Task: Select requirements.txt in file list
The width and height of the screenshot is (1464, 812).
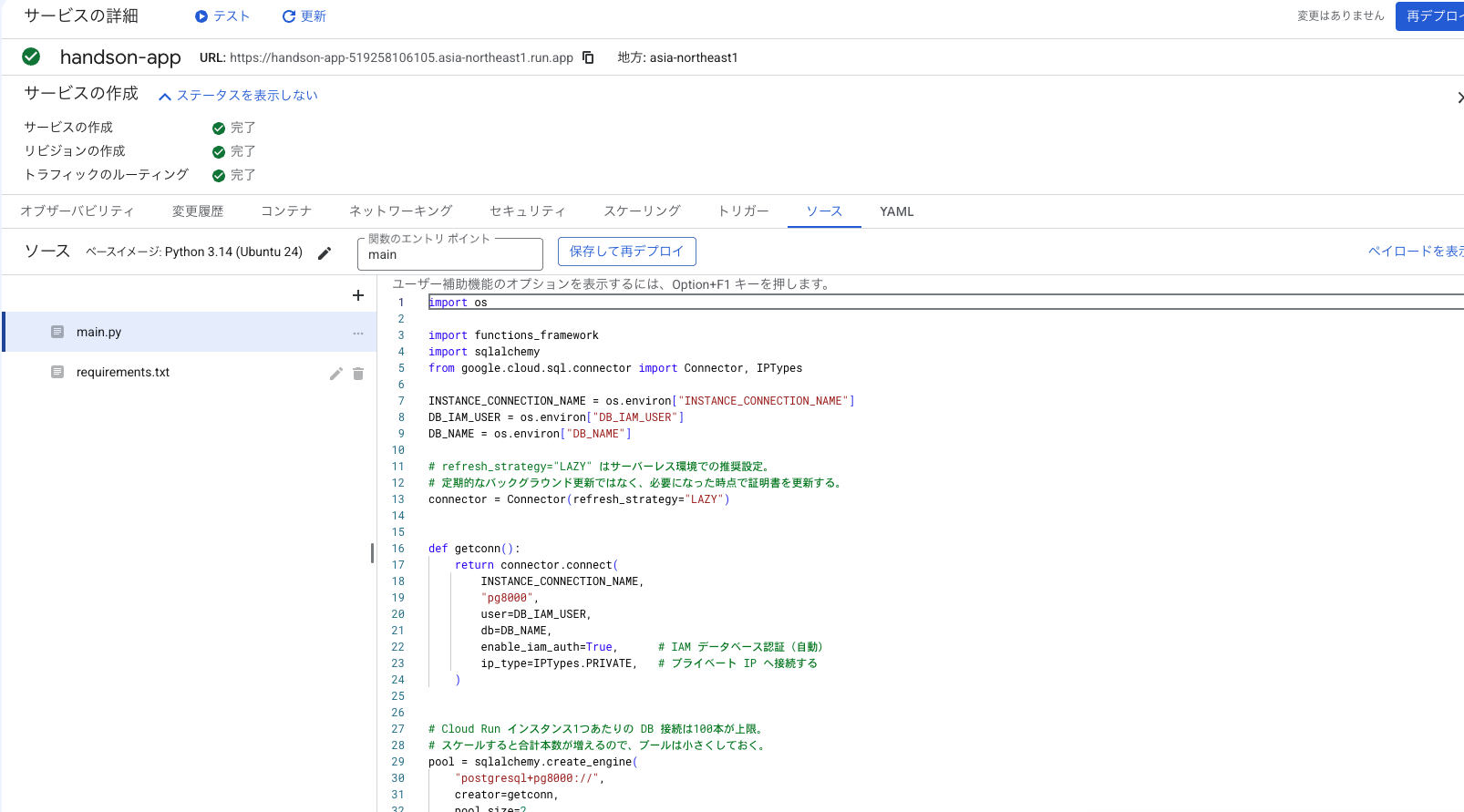Action: tap(190, 372)
